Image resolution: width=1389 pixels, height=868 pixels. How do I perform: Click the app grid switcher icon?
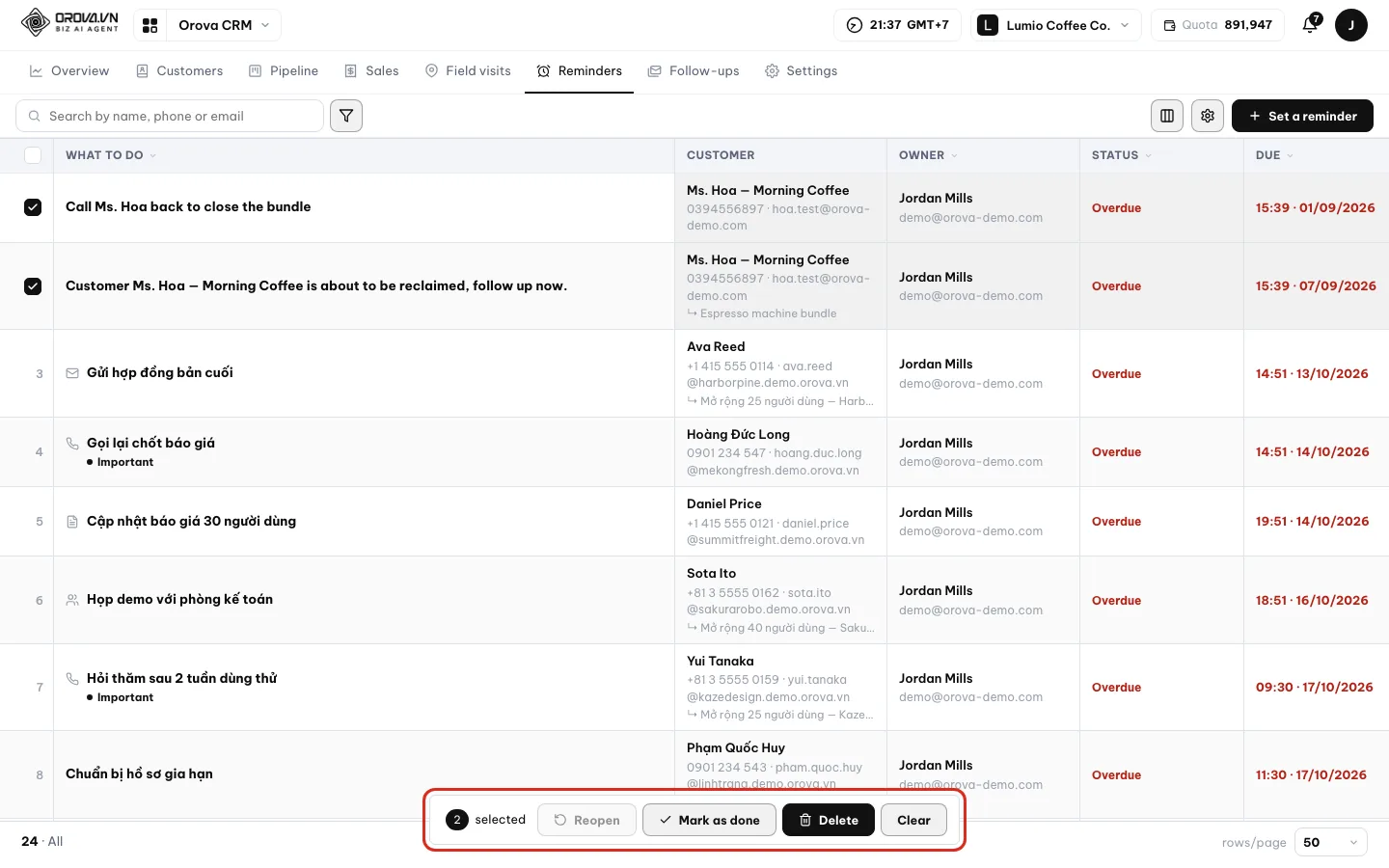(150, 25)
